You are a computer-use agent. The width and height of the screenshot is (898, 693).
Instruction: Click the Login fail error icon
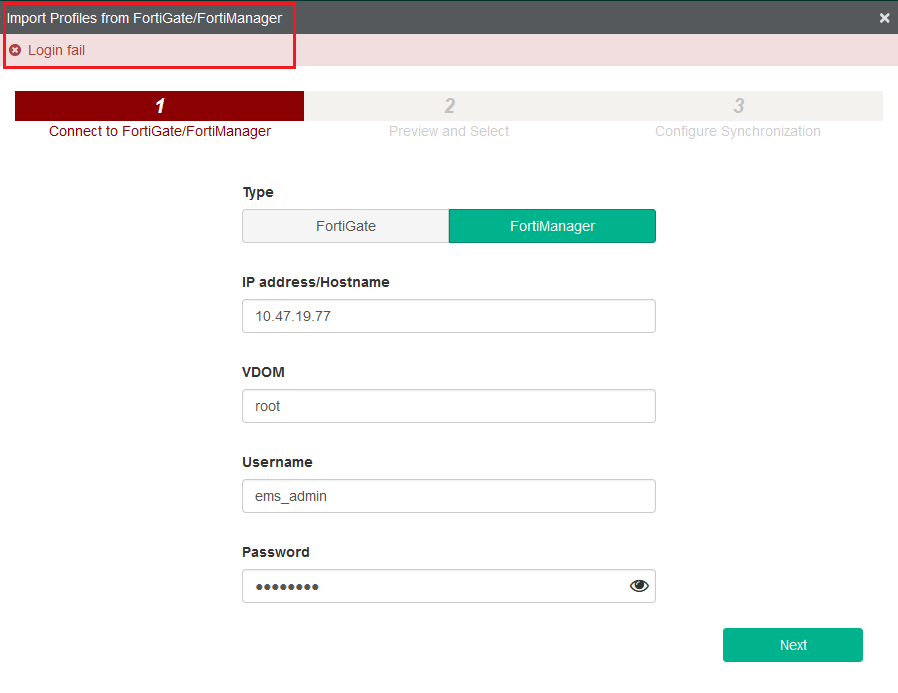point(15,50)
